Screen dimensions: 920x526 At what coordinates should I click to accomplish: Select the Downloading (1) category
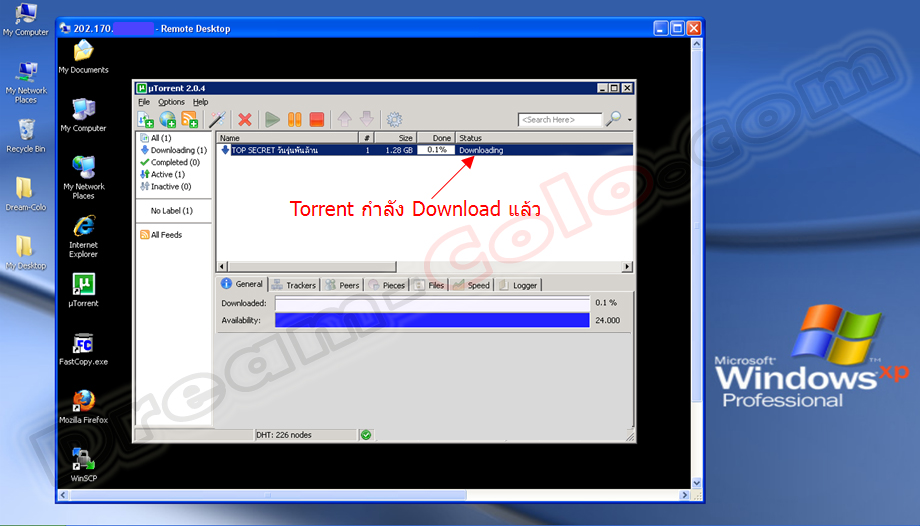pos(173,150)
